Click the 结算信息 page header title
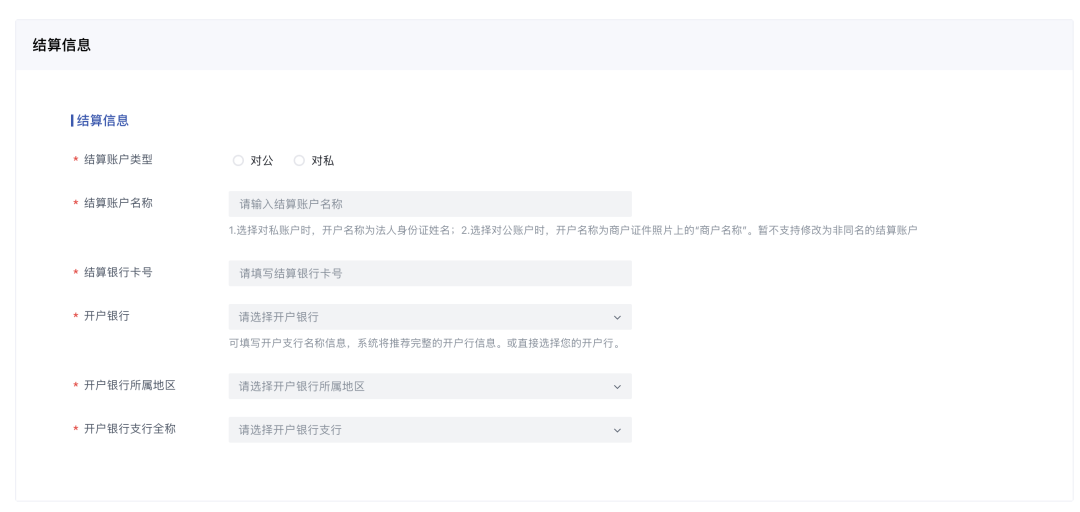This screenshot has width=1080, height=512. point(62,45)
